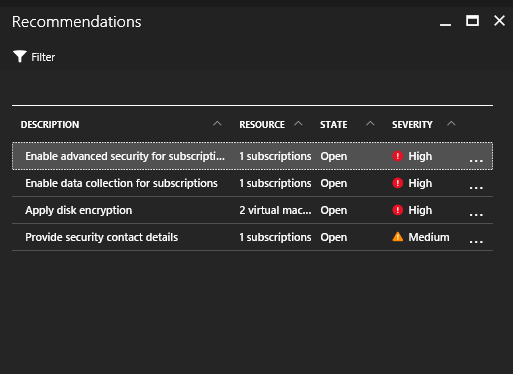This screenshot has width=513, height=374.
Task: Open more options for Enable data collection
Action: point(476,188)
